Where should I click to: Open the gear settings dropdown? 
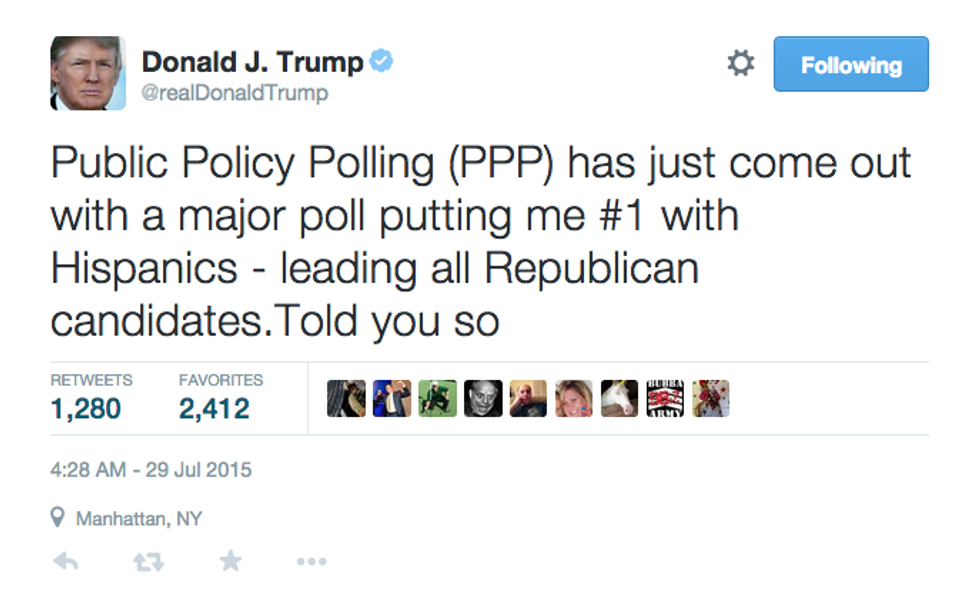741,63
